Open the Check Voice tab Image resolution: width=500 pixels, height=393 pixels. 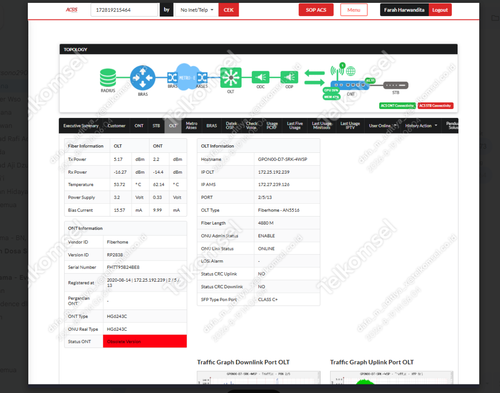[x=251, y=126]
